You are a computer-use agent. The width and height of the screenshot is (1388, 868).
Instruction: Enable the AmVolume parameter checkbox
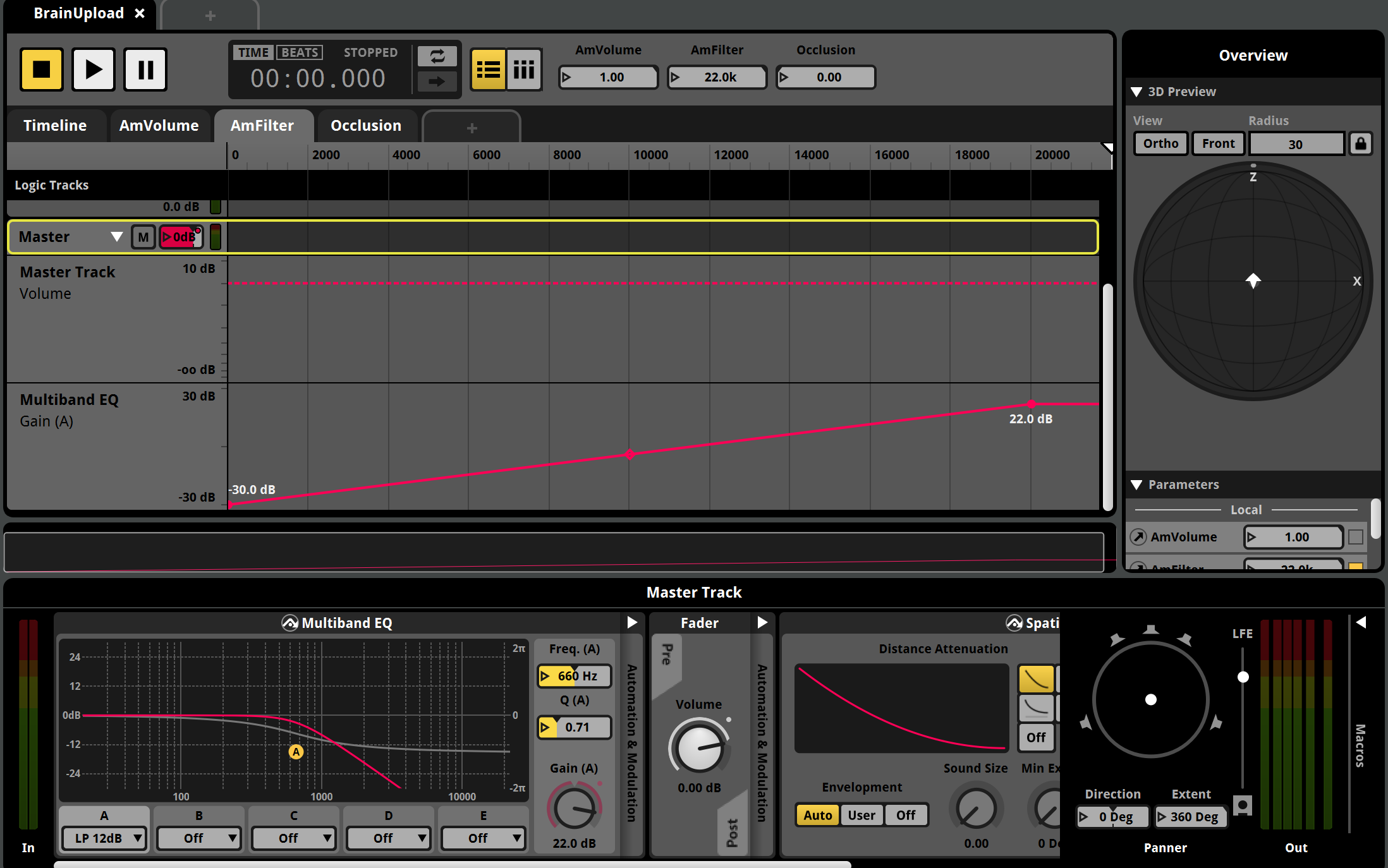(x=1355, y=537)
